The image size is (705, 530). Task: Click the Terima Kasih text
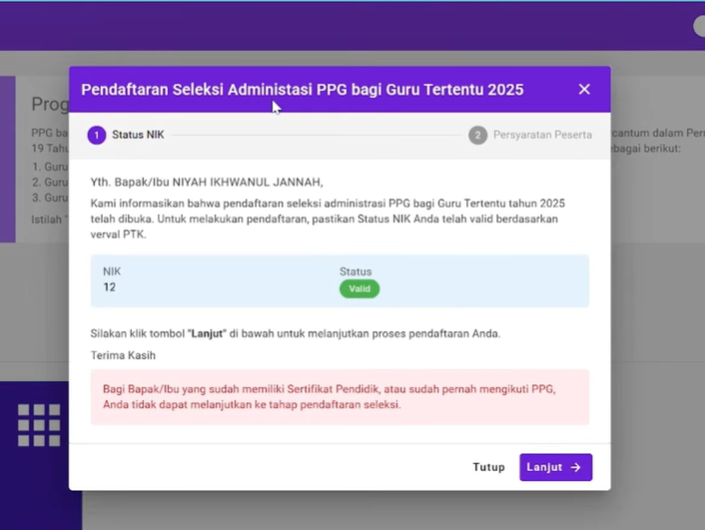123,355
